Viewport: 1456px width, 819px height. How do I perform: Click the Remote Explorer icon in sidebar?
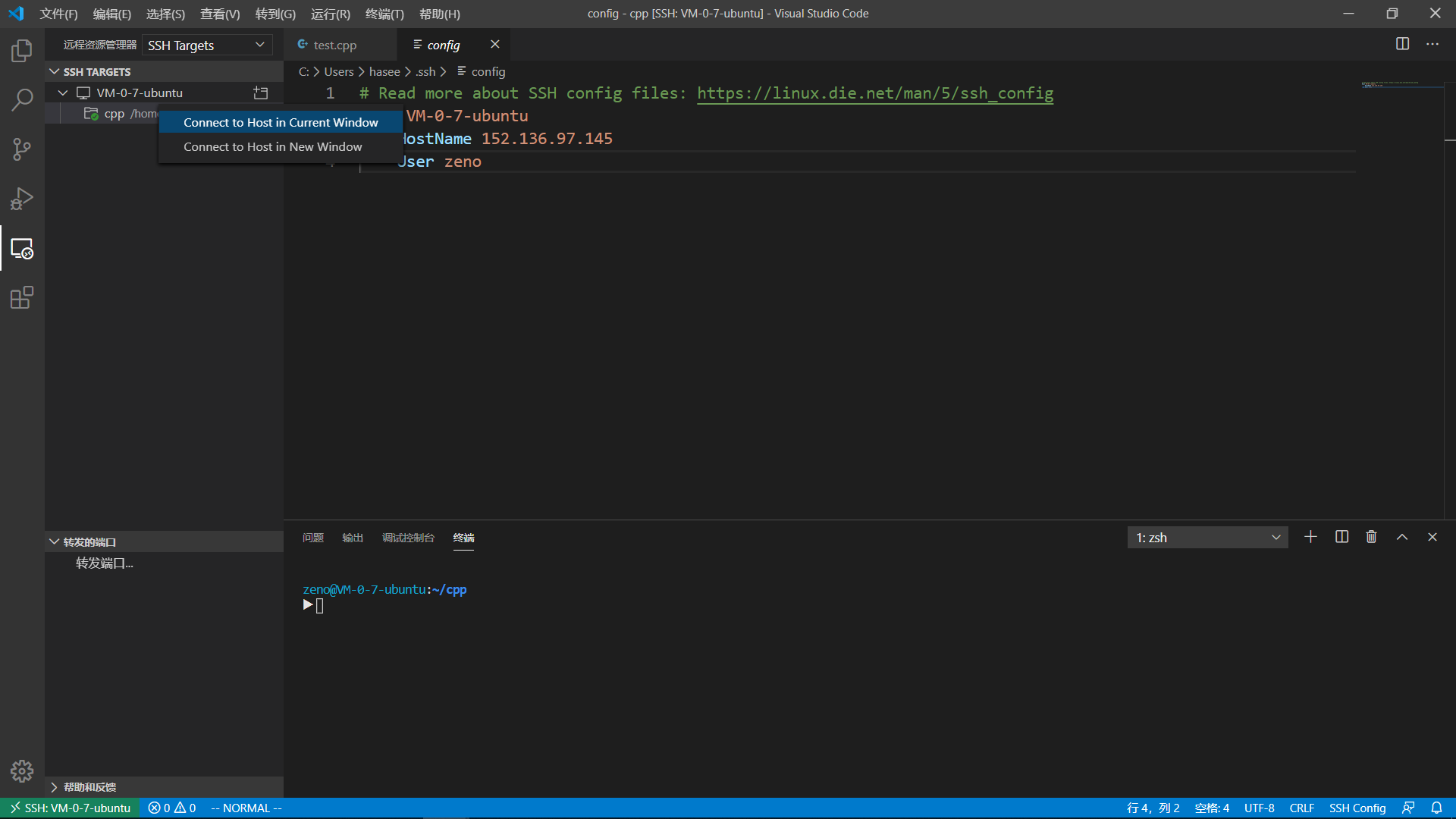tap(22, 248)
